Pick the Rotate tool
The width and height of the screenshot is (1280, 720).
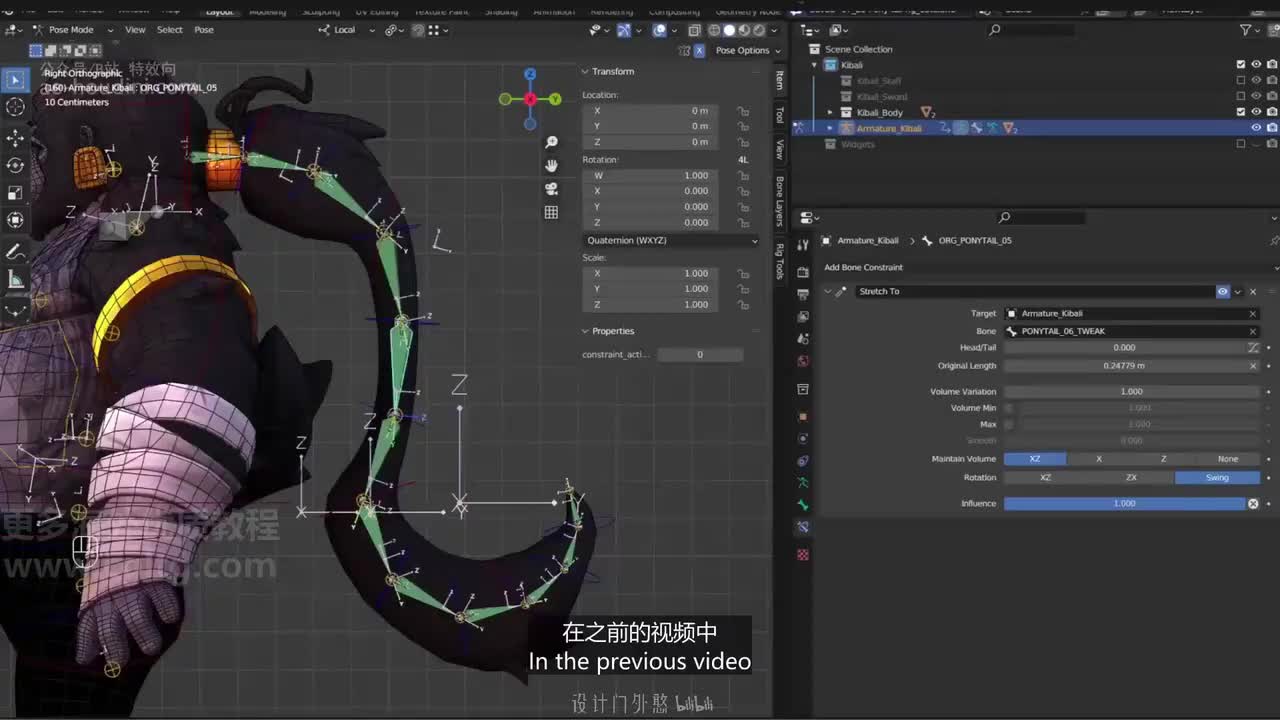coord(15,165)
